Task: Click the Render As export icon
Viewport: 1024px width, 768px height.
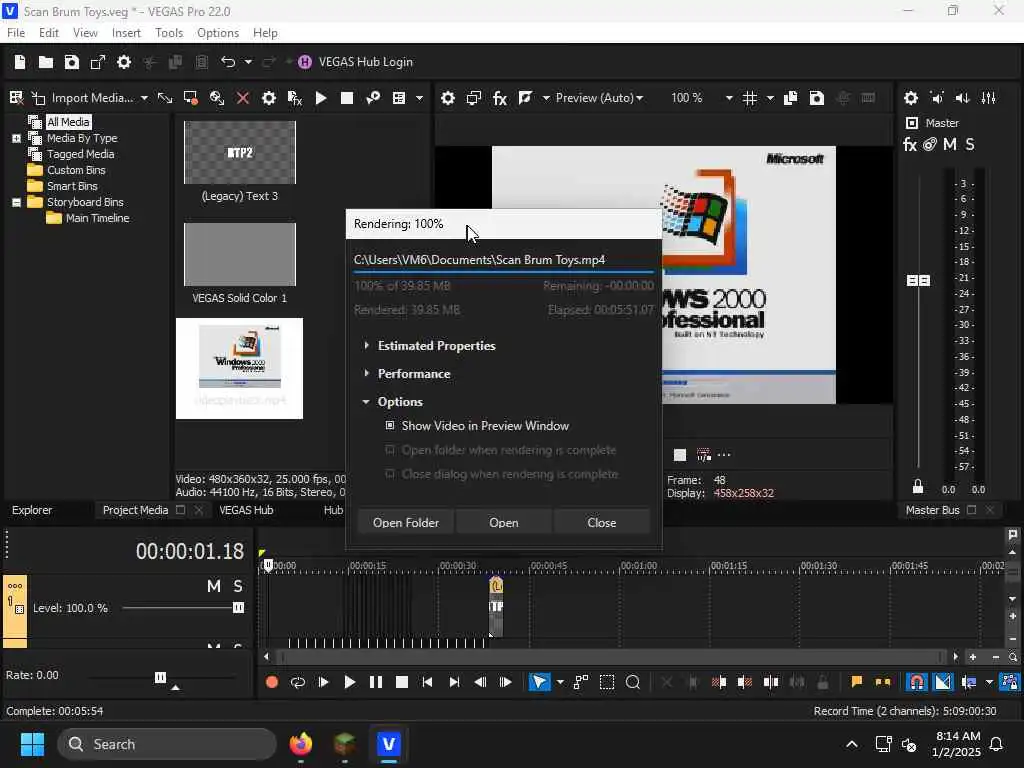Action: pyautogui.click(x=98, y=62)
